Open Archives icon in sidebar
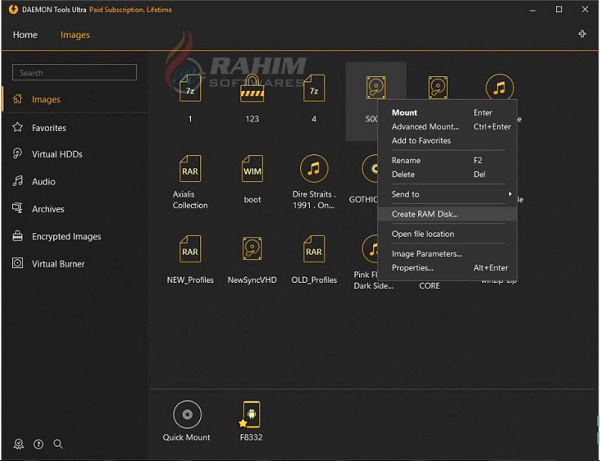 click(x=18, y=208)
